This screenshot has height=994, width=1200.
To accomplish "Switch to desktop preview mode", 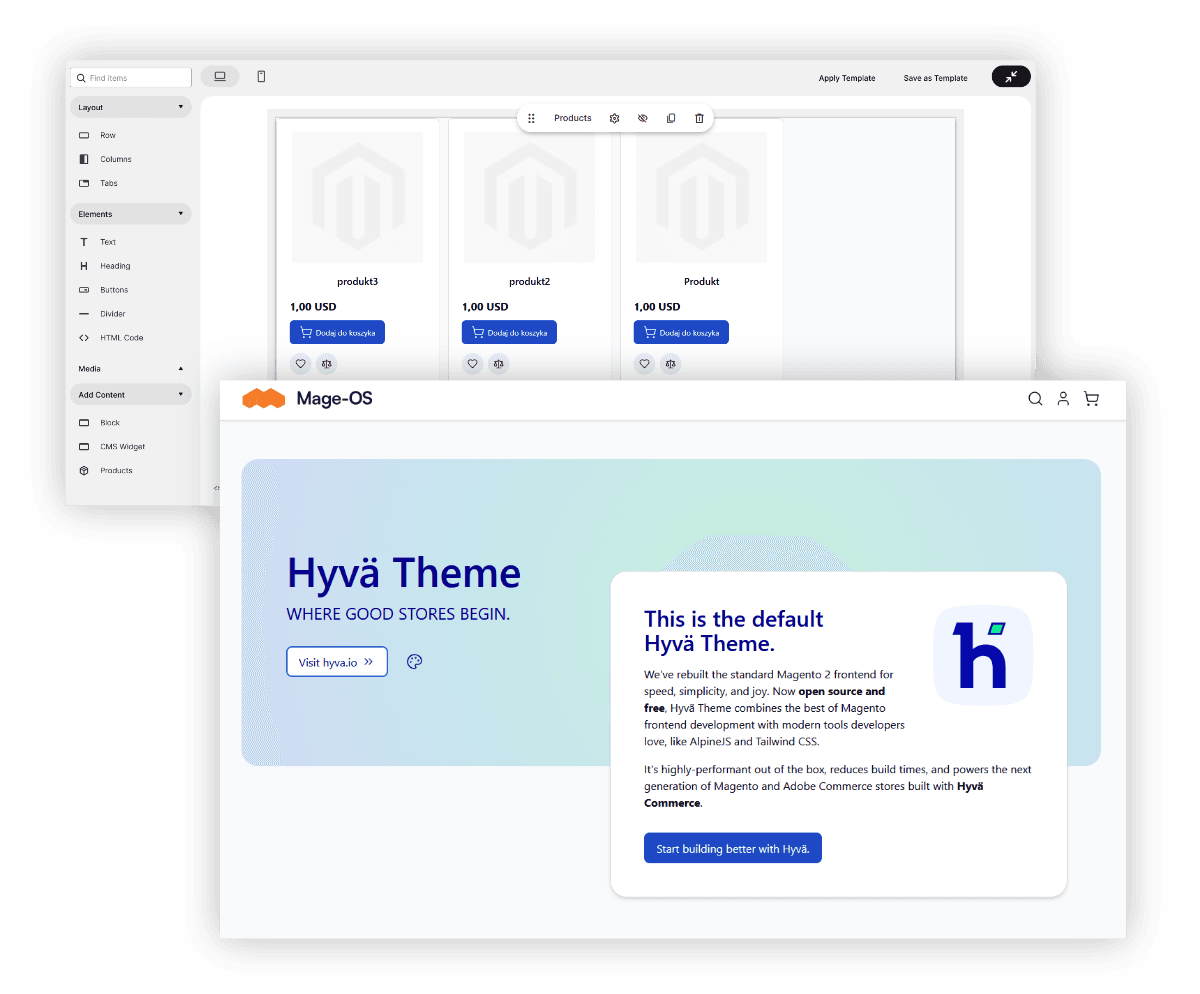I will tap(220, 77).
